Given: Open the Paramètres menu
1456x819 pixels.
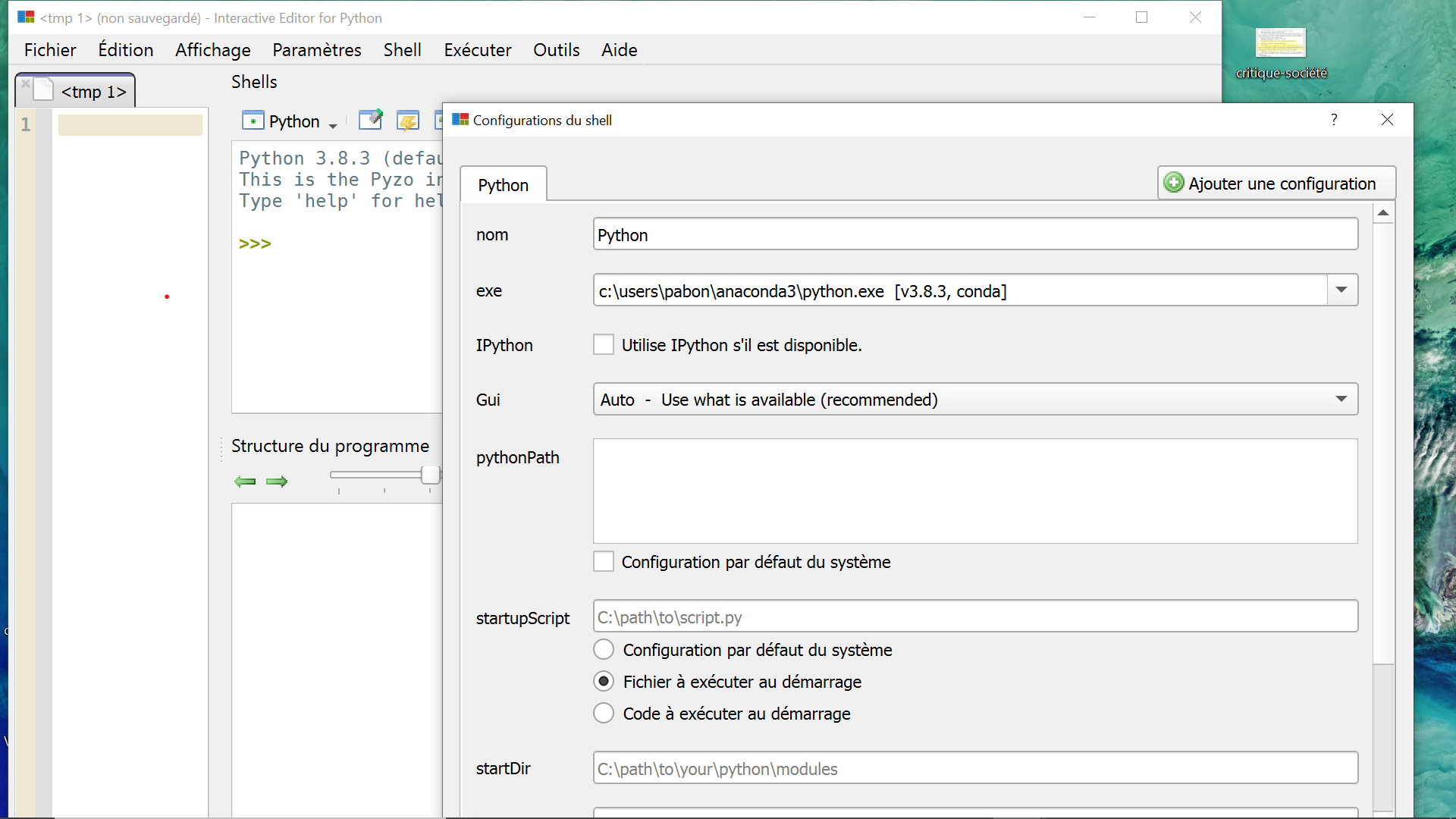Looking at the screenshot, I should point(317,50).
